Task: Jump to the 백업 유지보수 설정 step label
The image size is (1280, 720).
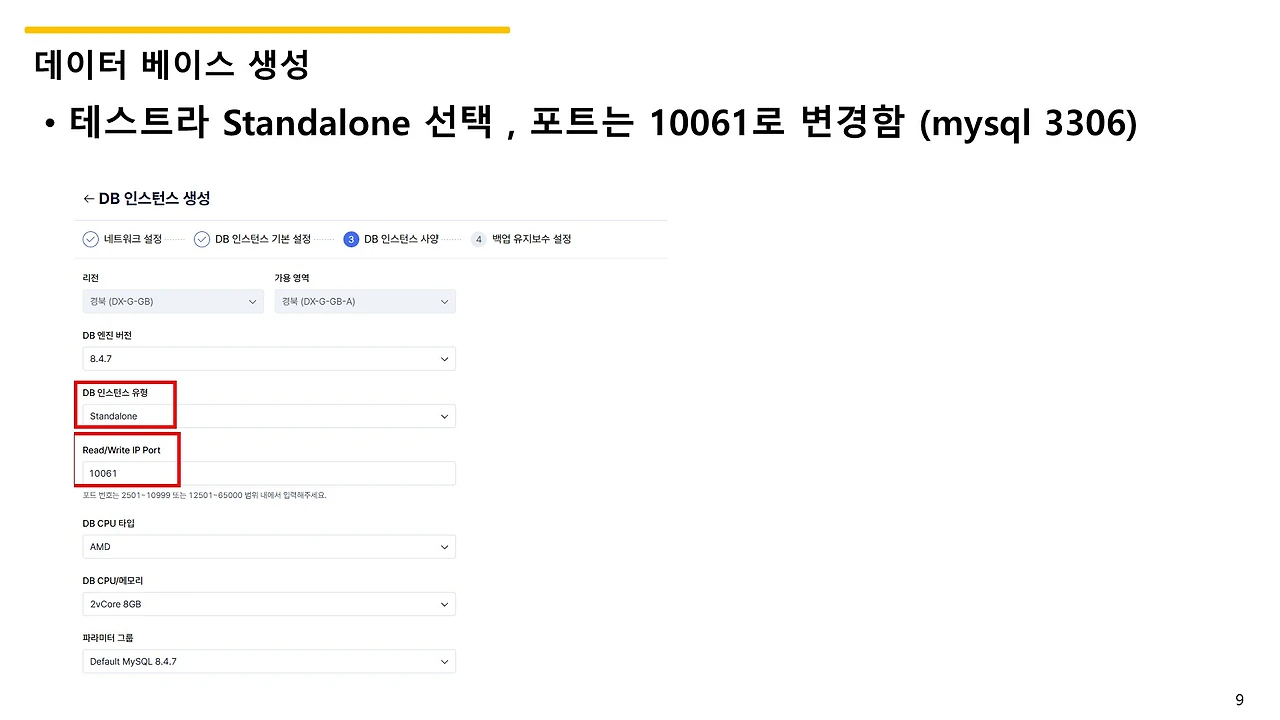Action: tap(532, 239)
